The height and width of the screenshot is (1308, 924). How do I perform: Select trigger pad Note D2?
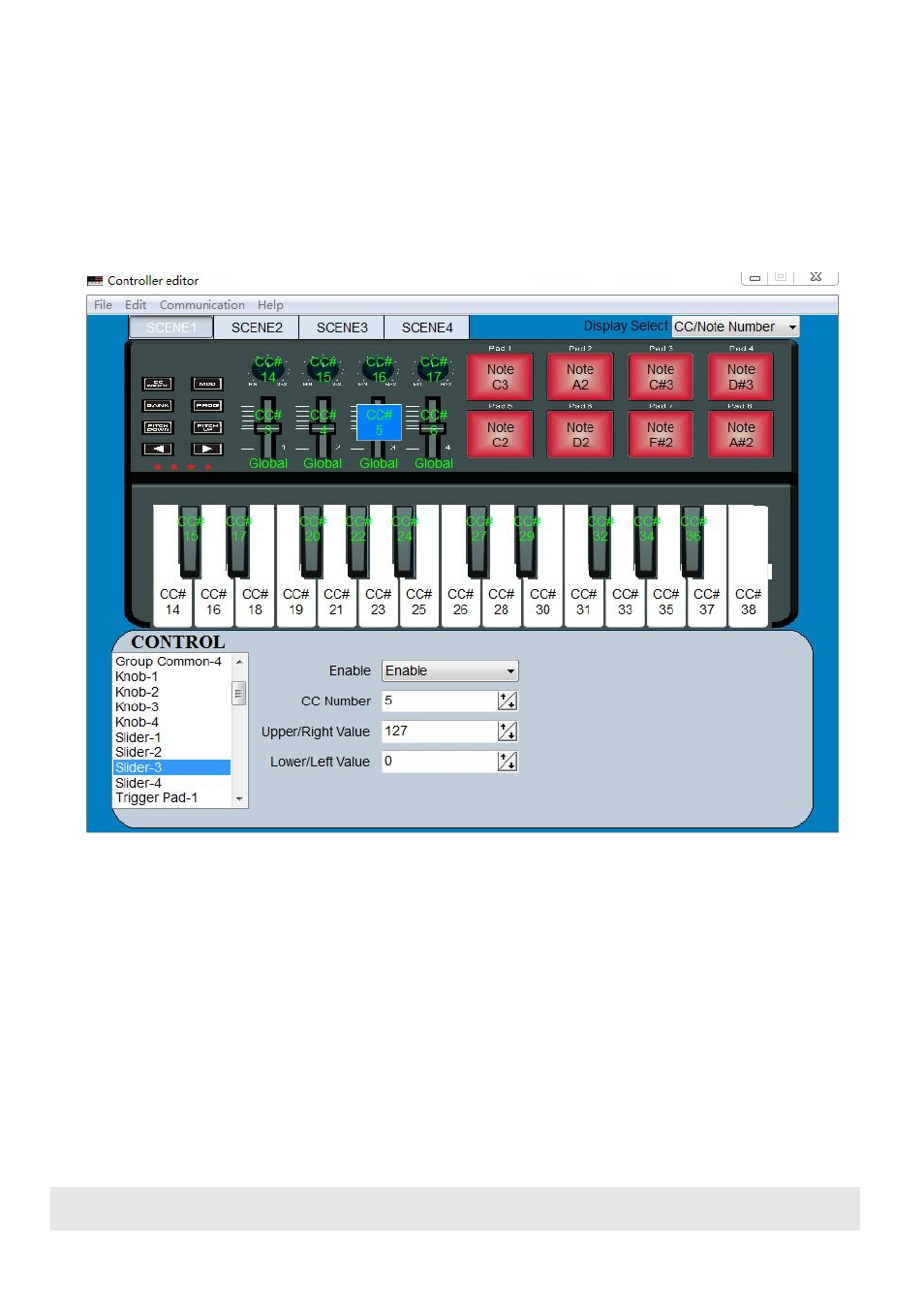(580, 434)
